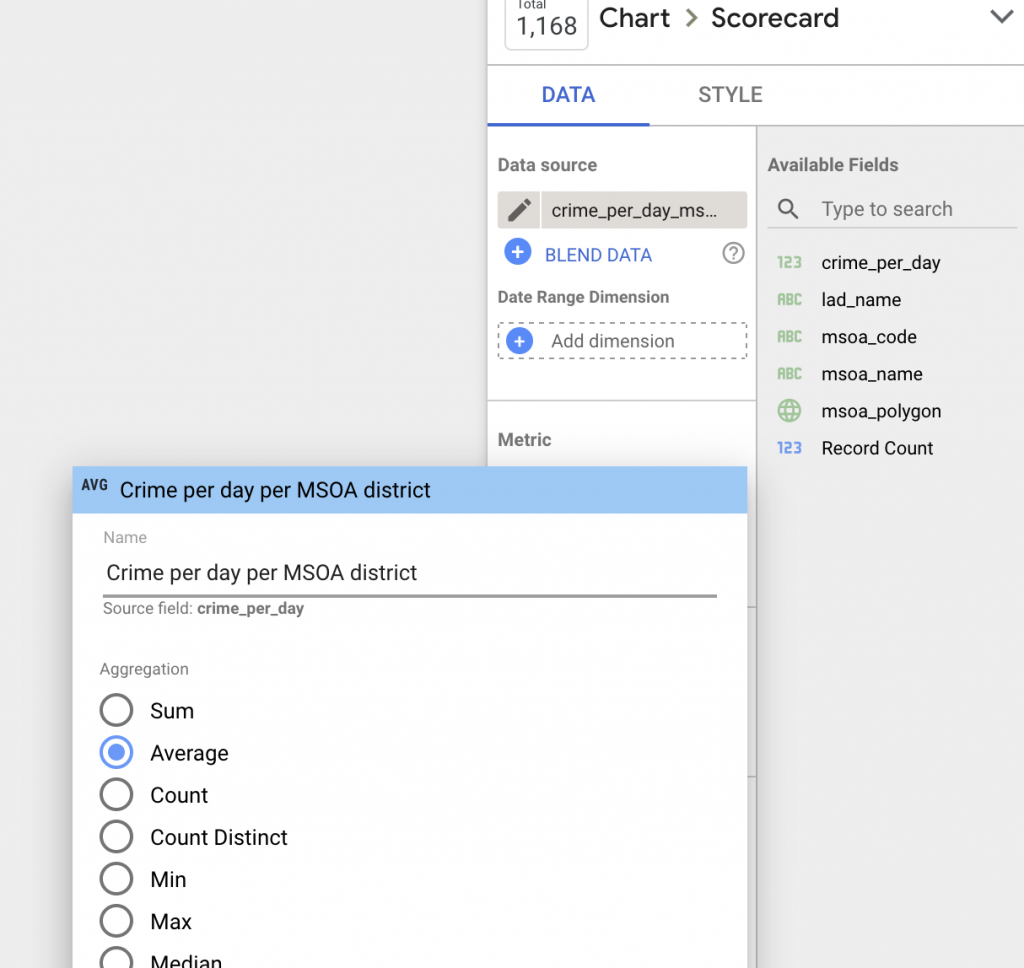Viewport: 1024px width, 968px height.
Task: Select the Record Count available field
Action: pyautogui.click(x=877, y=448)
